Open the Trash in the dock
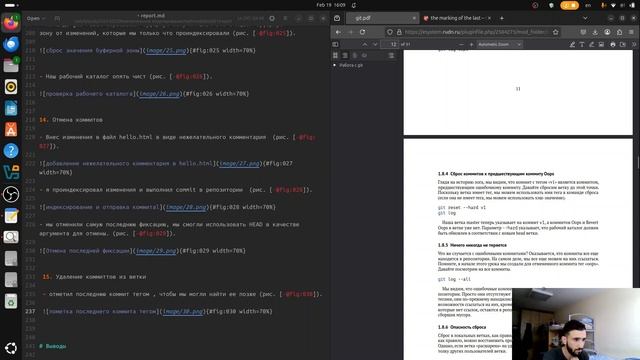The image size is (640, 360). tap(11, 301)
